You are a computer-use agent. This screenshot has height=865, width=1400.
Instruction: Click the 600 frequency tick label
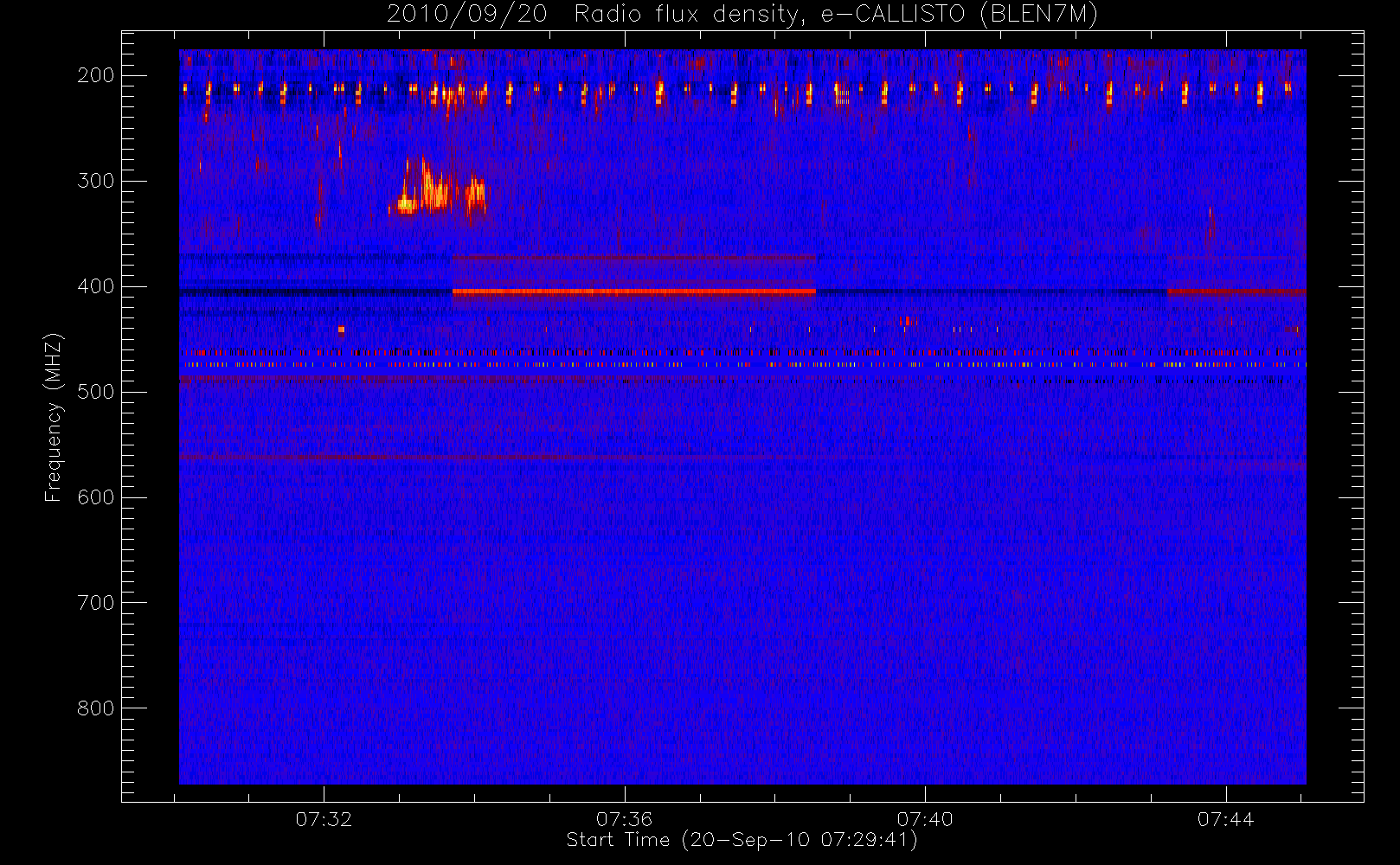tap(95, 497)
